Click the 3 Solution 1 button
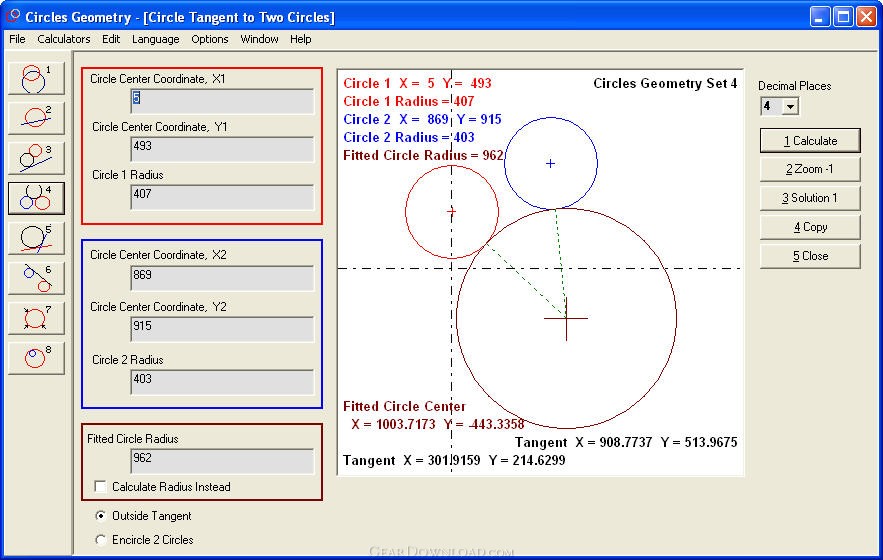 [x=810, y=198]
